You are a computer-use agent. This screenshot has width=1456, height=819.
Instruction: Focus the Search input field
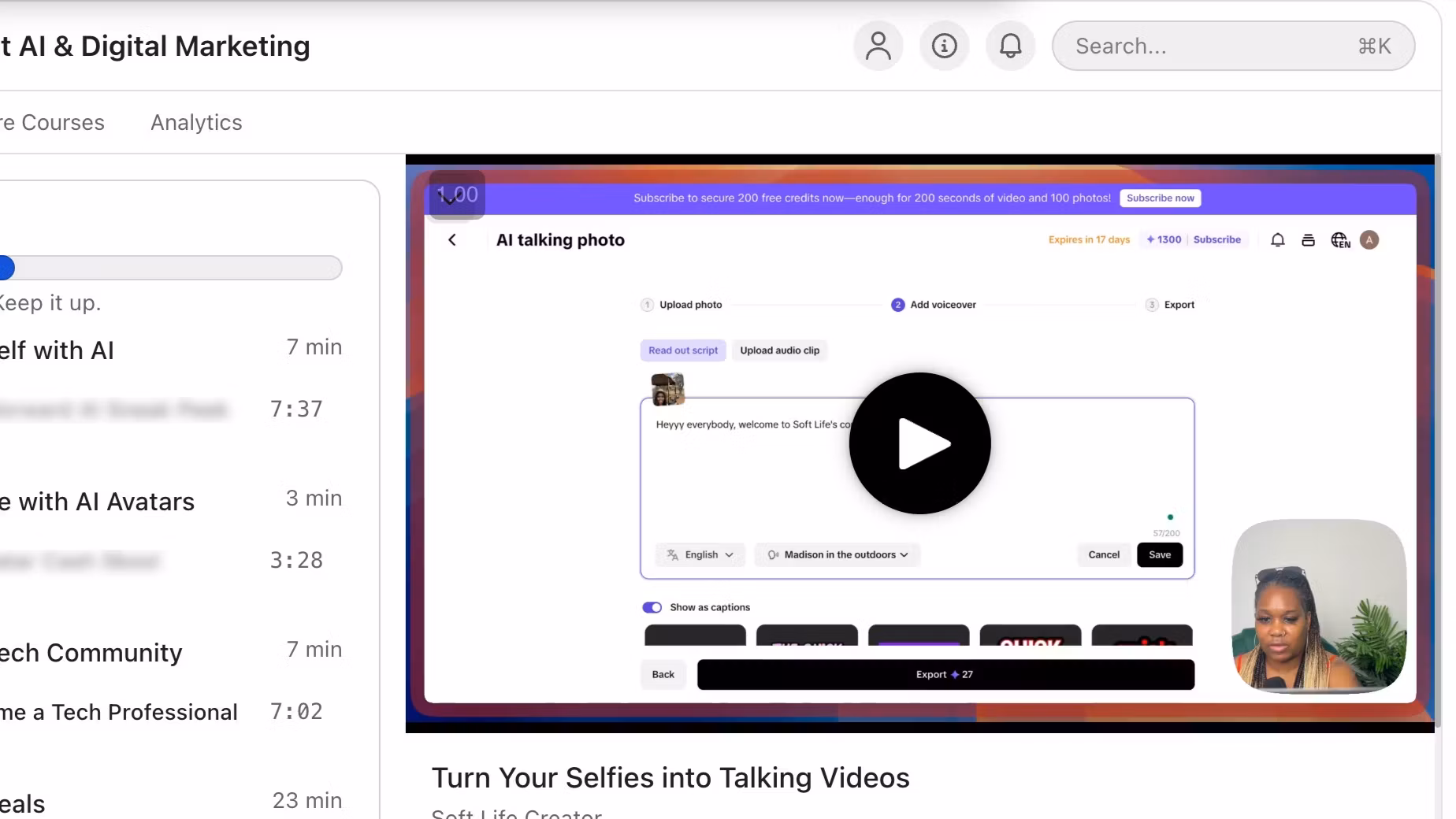[x=1213, y=46]
